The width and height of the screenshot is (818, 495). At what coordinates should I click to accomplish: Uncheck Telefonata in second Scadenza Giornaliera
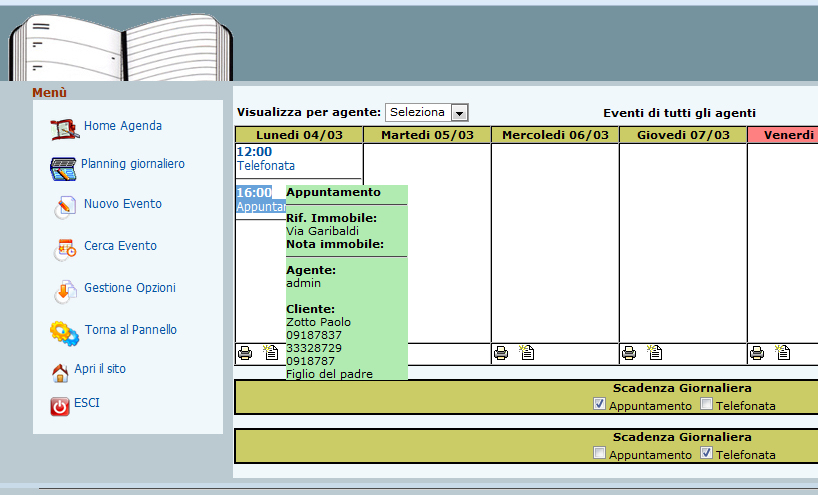[x=707, y=454]
